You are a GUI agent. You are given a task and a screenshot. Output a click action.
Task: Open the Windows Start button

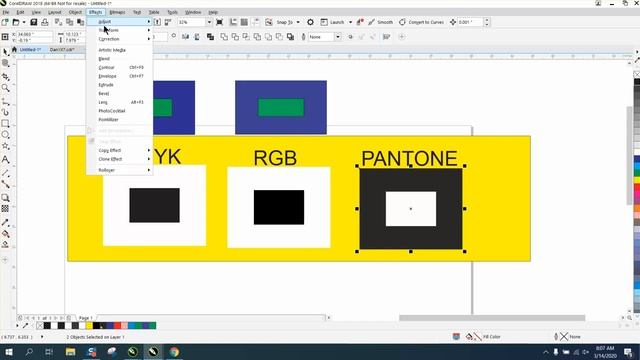8,352
